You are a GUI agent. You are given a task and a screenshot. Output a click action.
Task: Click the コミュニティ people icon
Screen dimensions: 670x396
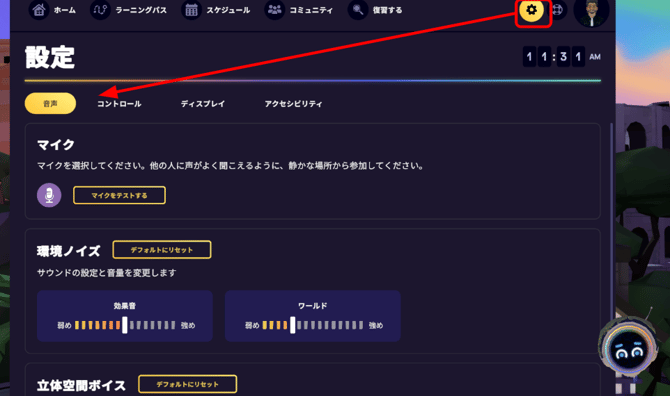pyautogui.click(x=274, y=10)
